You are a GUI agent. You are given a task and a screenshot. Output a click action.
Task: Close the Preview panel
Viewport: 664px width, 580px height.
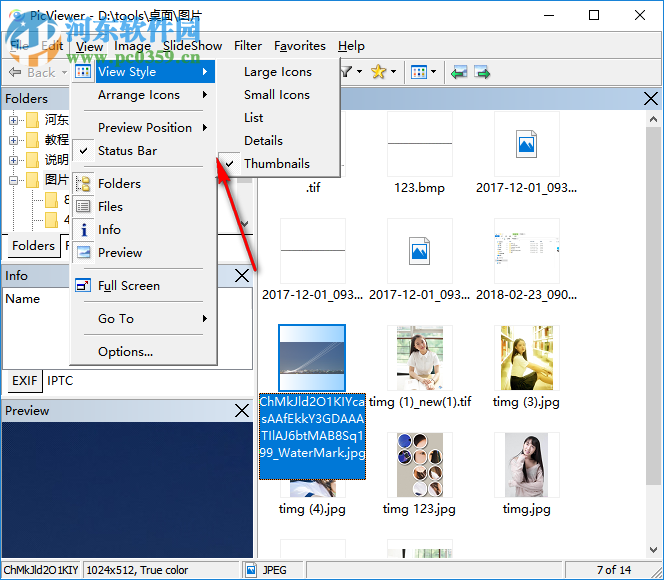(241, 411)
